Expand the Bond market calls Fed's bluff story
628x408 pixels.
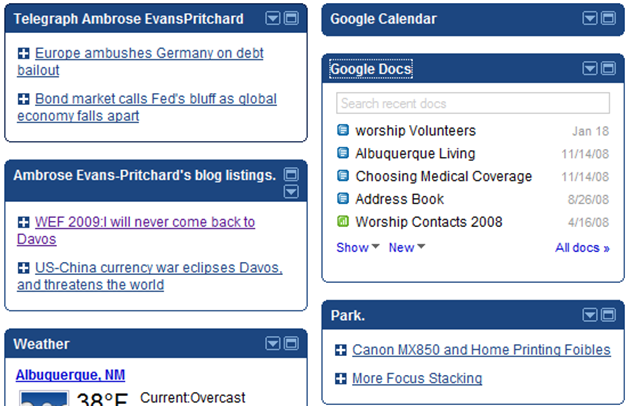[x=24, y=99]
